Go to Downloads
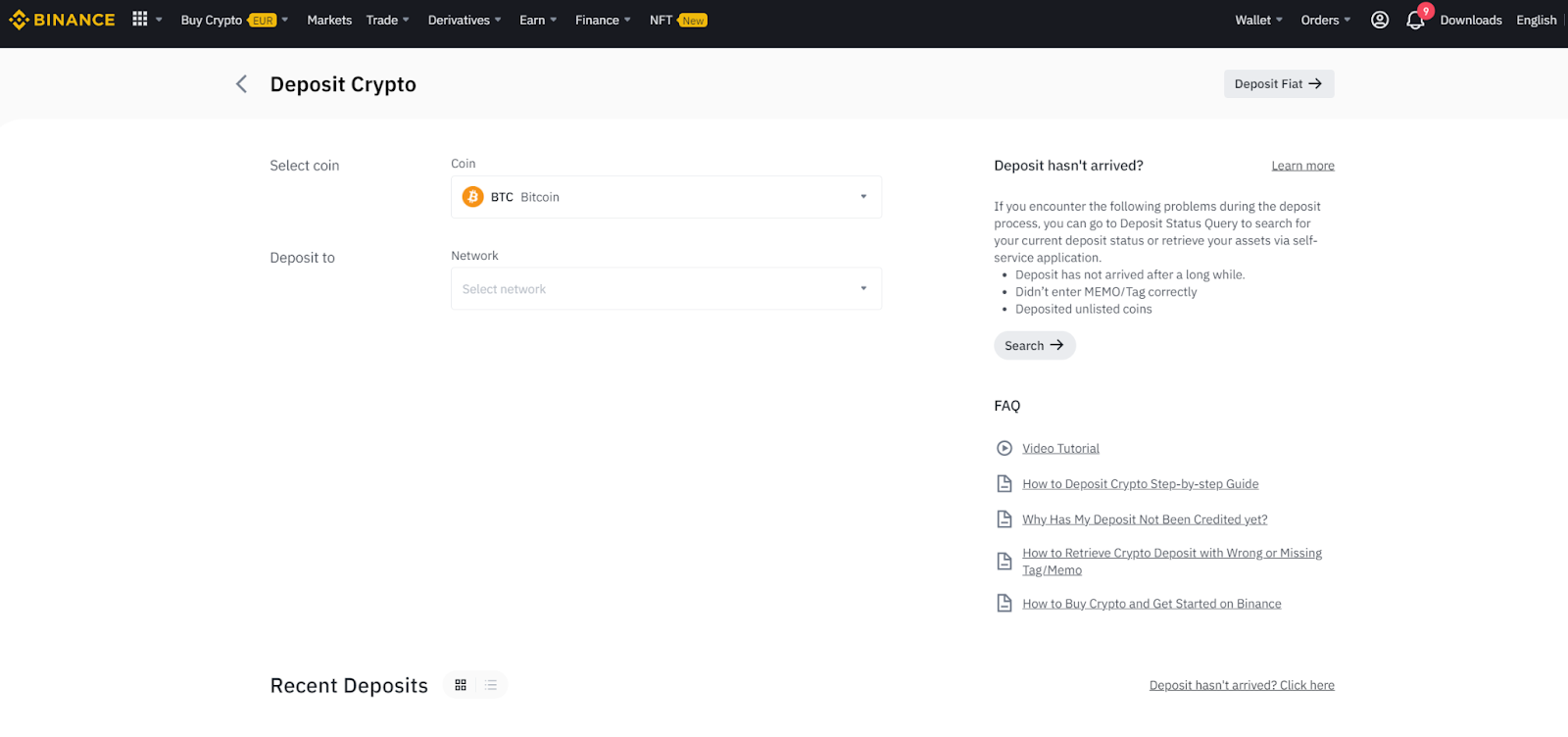The width and height of the screenshot is (1568, 737). [x=1471, y=21]
